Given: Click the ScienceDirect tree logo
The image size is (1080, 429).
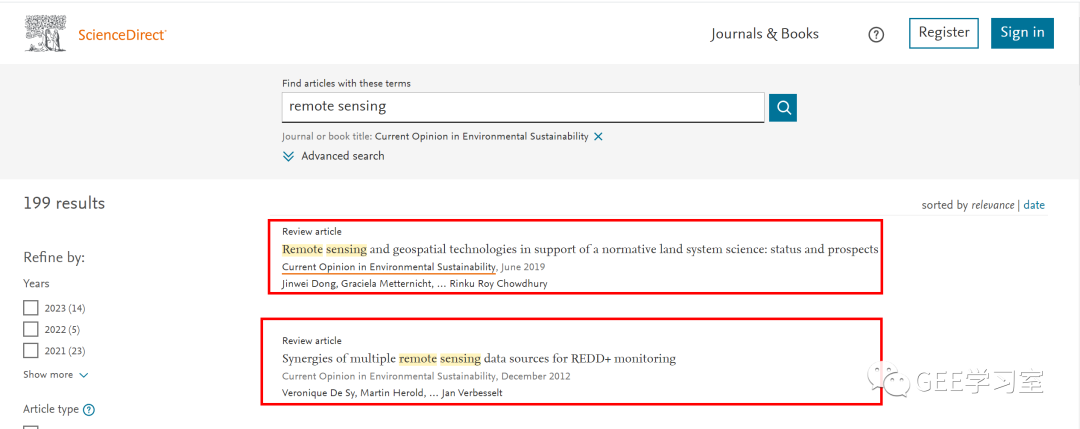Looking at the screenshot, I should pyautogui.click(x=47, y=34).
